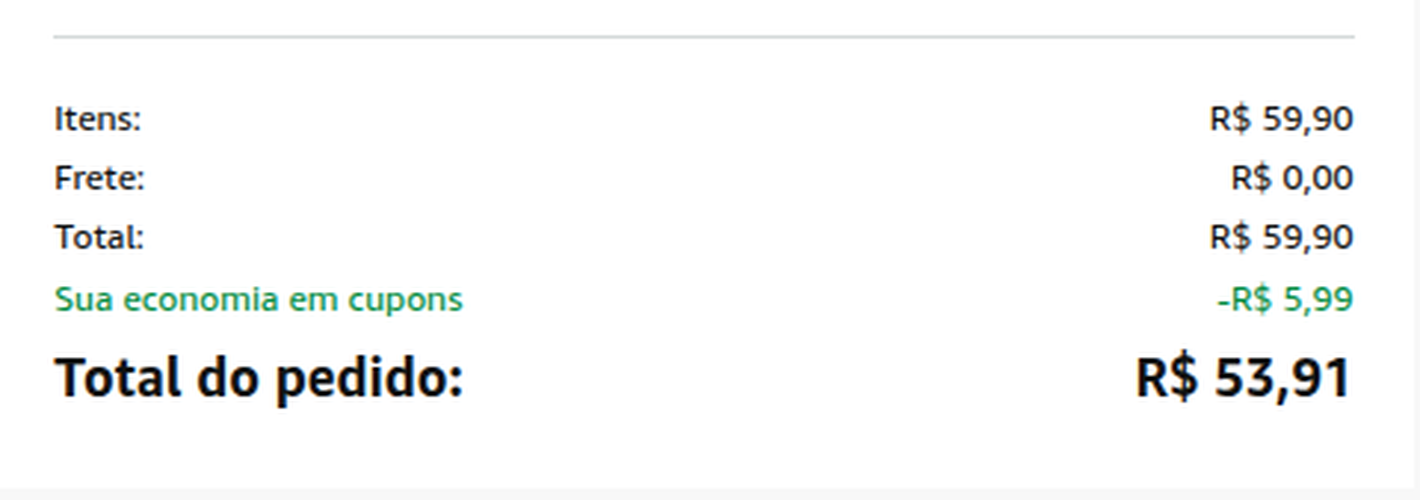Screen dimensions: 1420x500
Task: Click the "Itens:" label
Action: (x=98, y=119)
